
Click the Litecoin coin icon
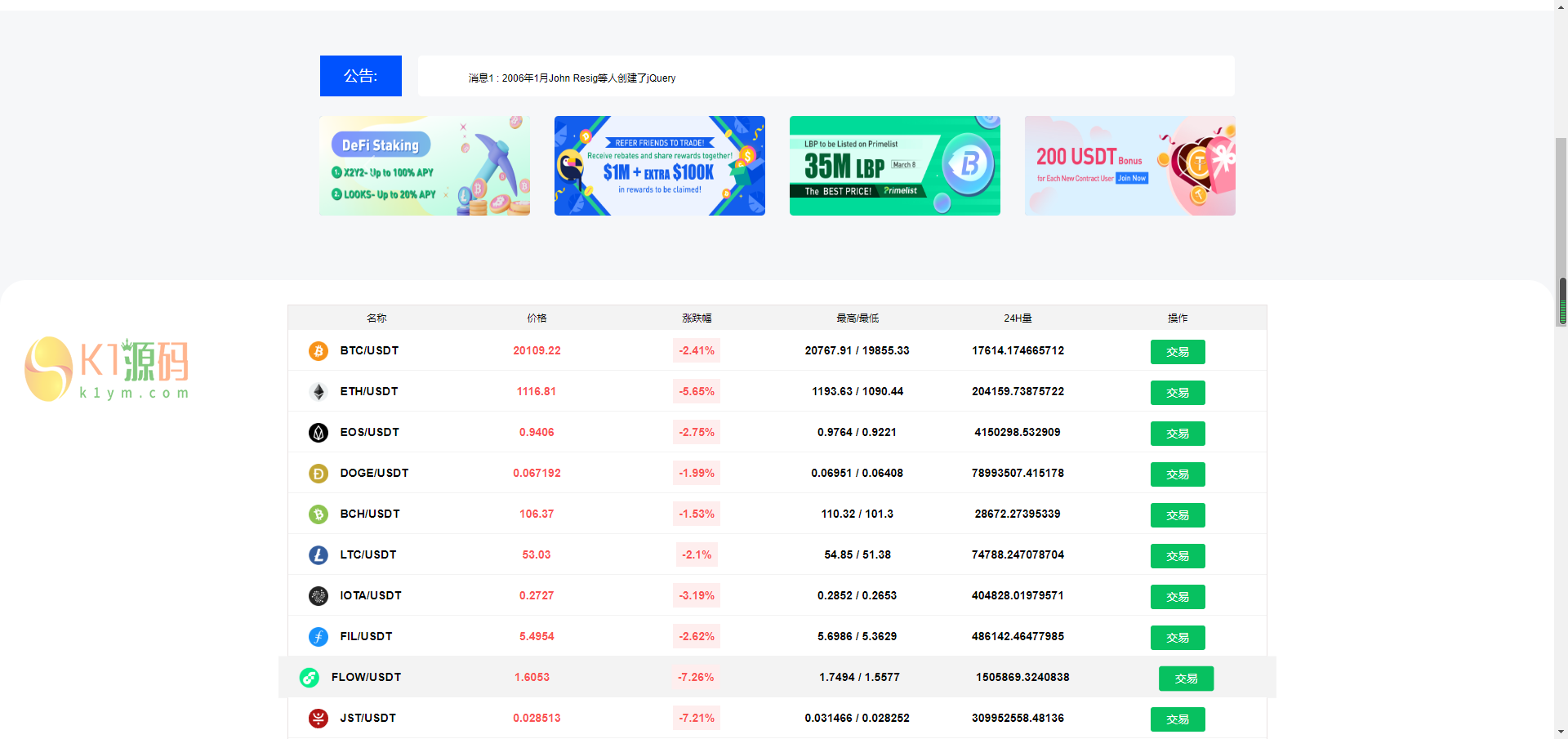click(318, 555)
